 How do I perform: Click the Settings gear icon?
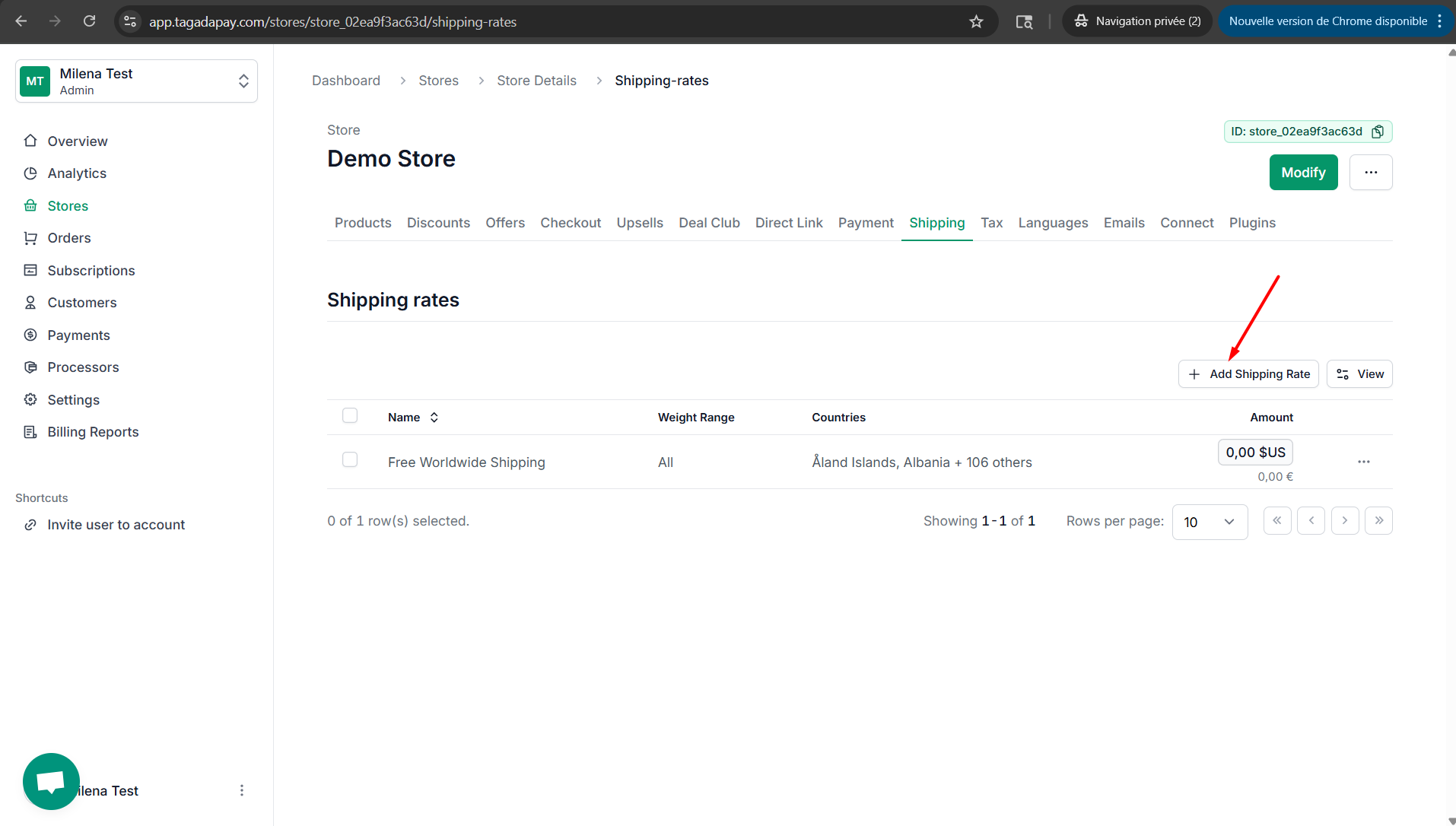pyautogui.click(x=30, y=399)
